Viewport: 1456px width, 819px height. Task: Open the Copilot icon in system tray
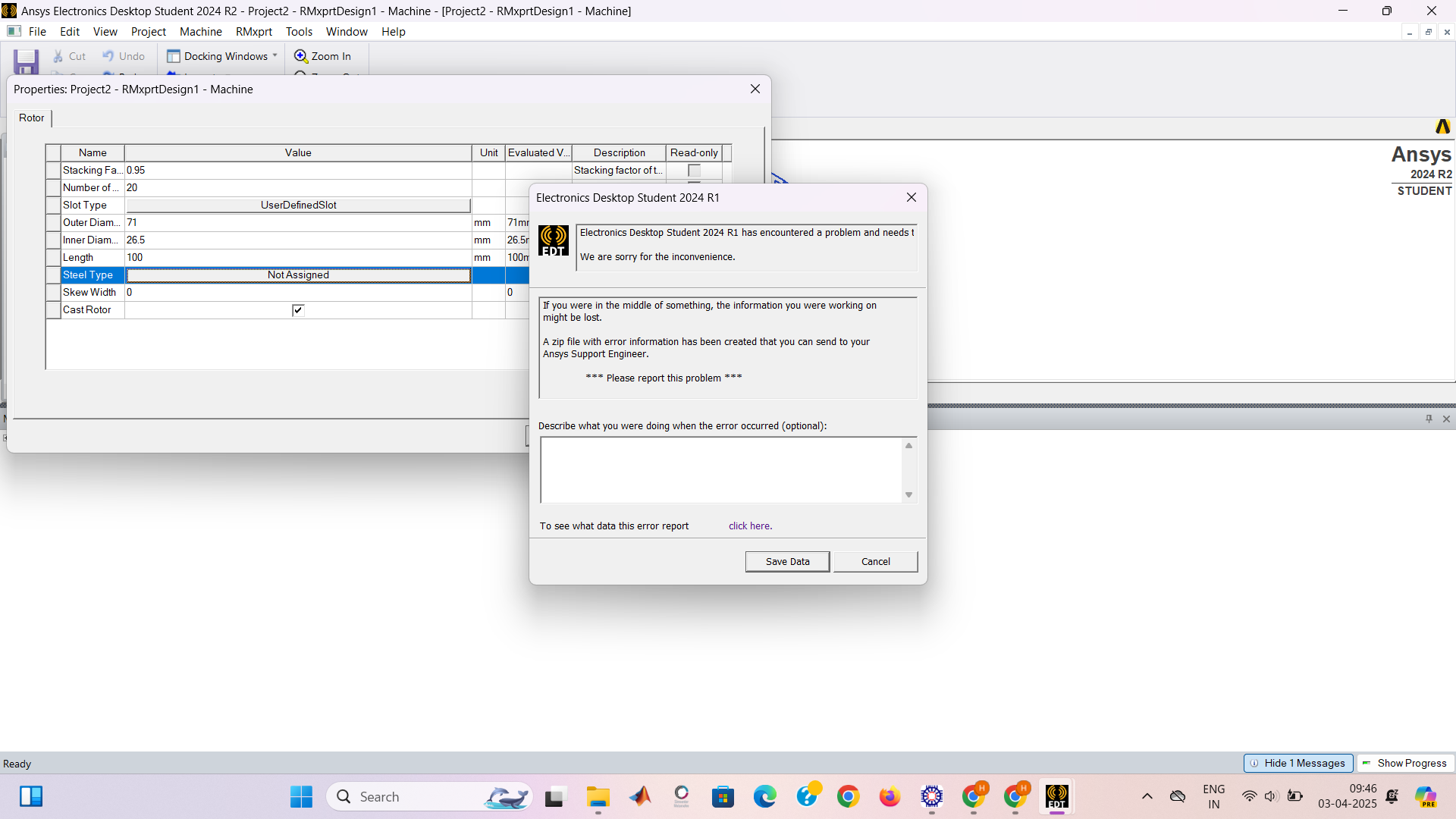[1426, 797]
